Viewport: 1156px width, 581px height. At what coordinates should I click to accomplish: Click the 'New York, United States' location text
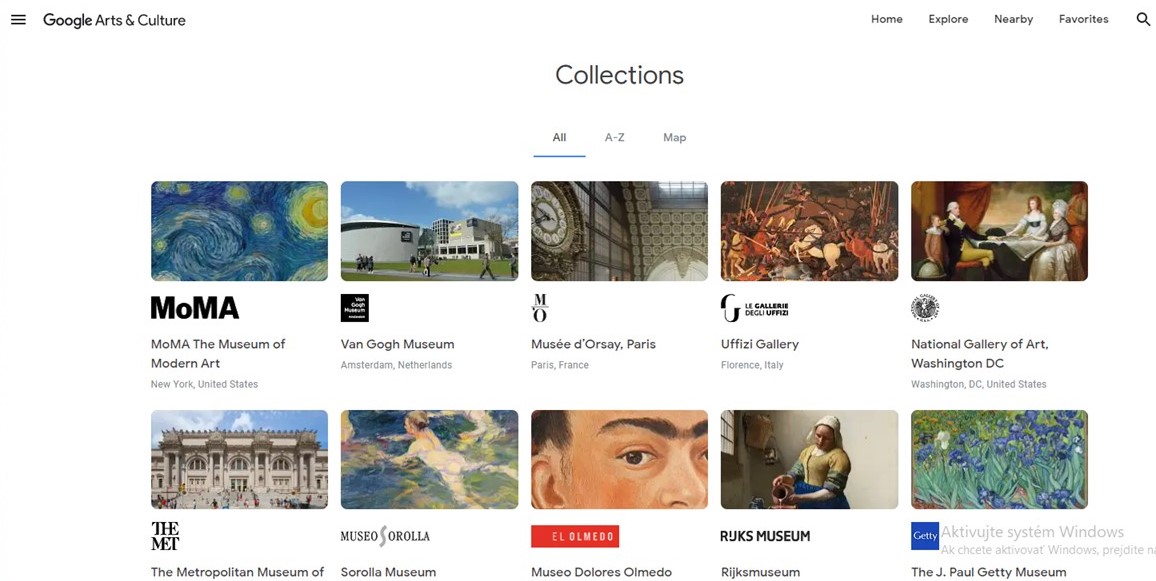204,384
